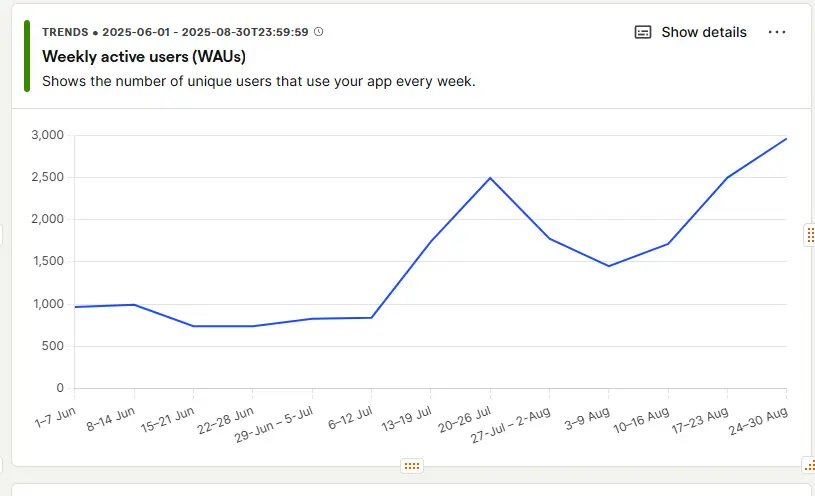The image size is (815, 496).
Task: Open the three-dot more options menu
Action: (x=777, y=32)
